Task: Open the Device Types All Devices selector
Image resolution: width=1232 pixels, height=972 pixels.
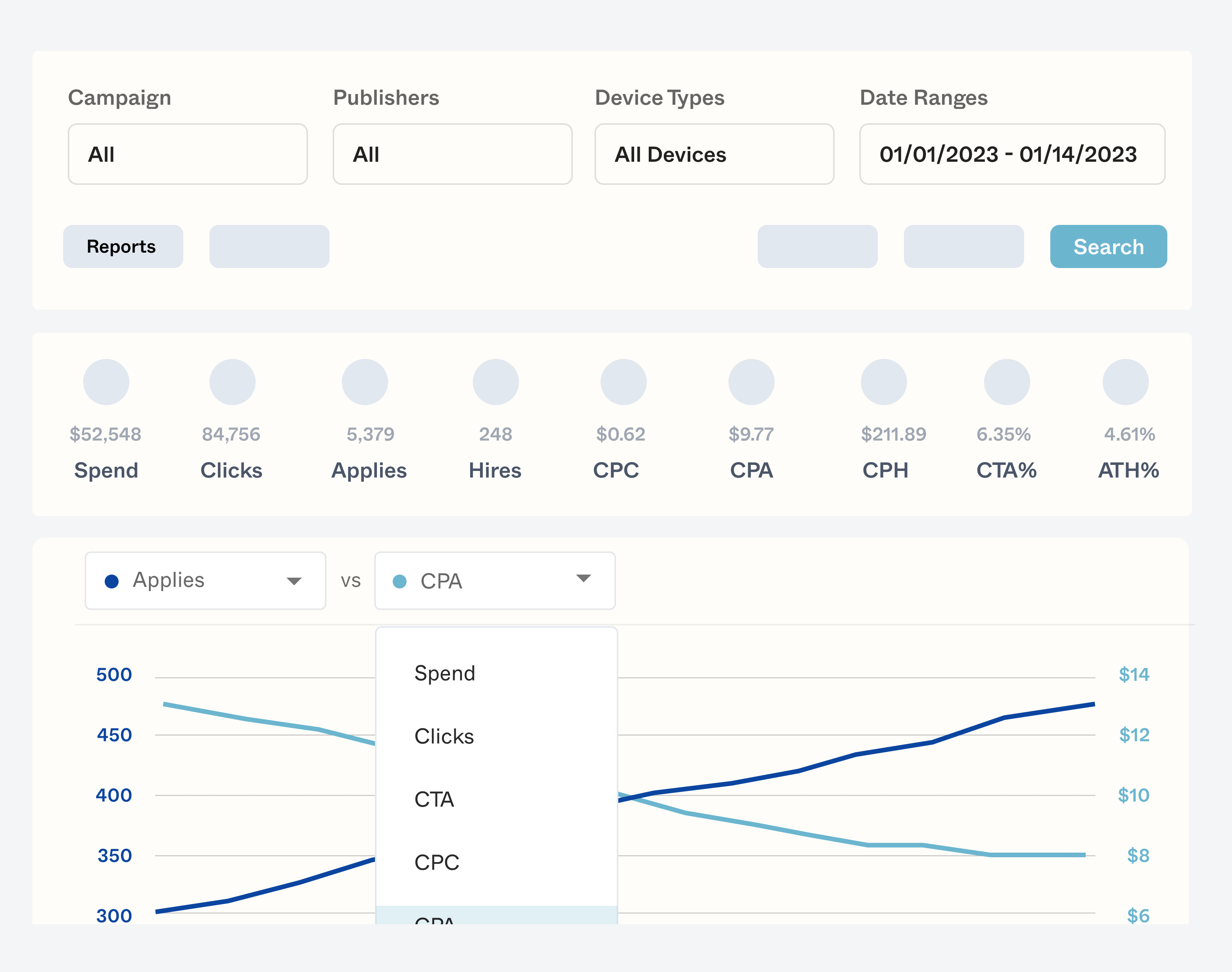Action: [x=714, y=154]
